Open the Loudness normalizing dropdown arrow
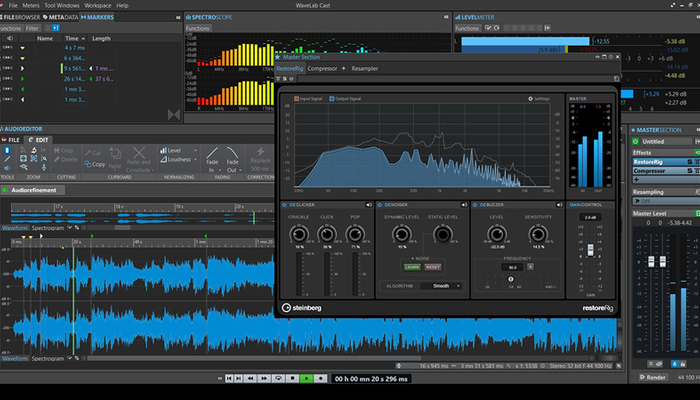 point(196,159)
